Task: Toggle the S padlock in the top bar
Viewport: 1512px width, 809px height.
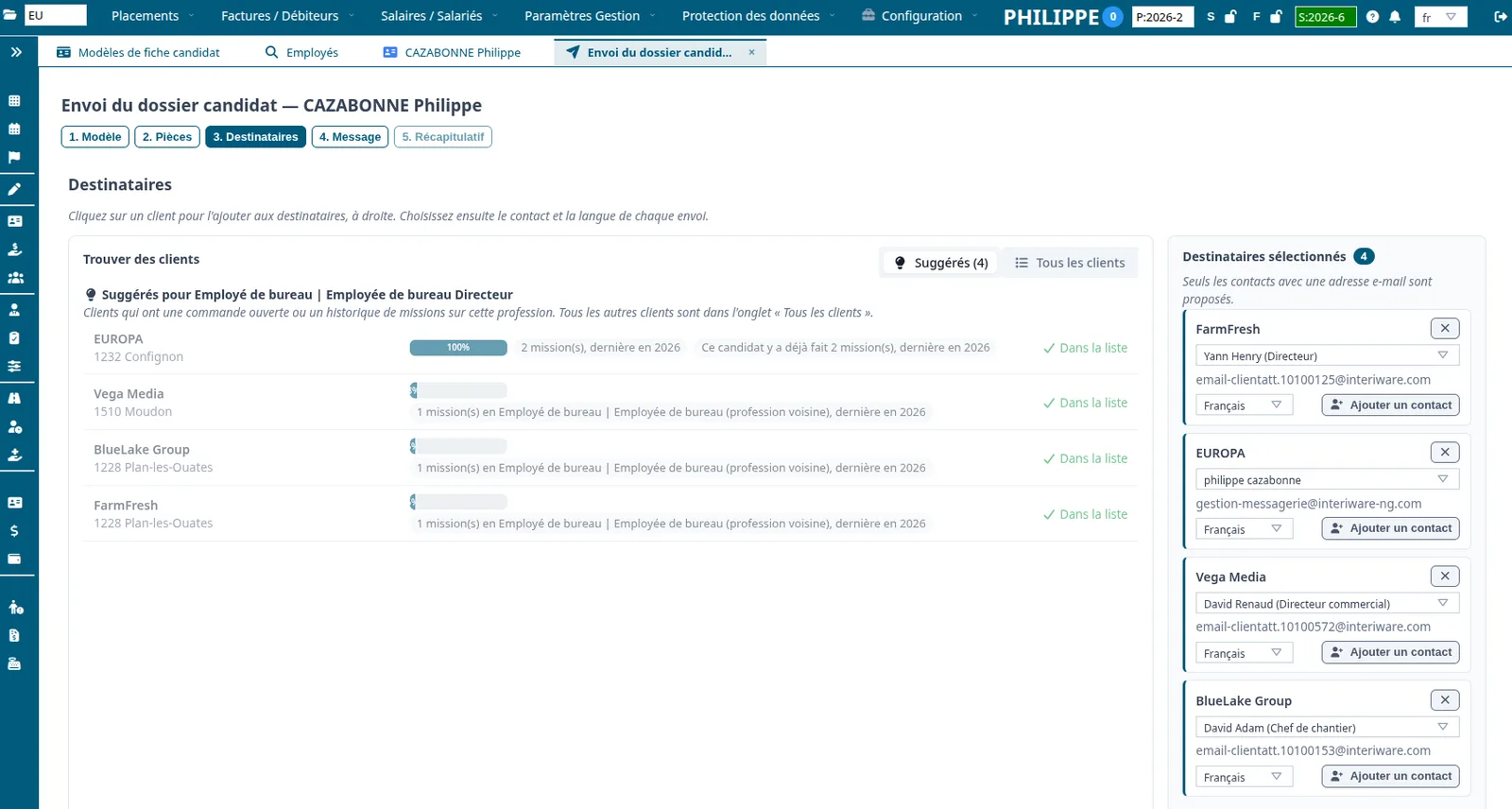Action: coord(1230,17)
